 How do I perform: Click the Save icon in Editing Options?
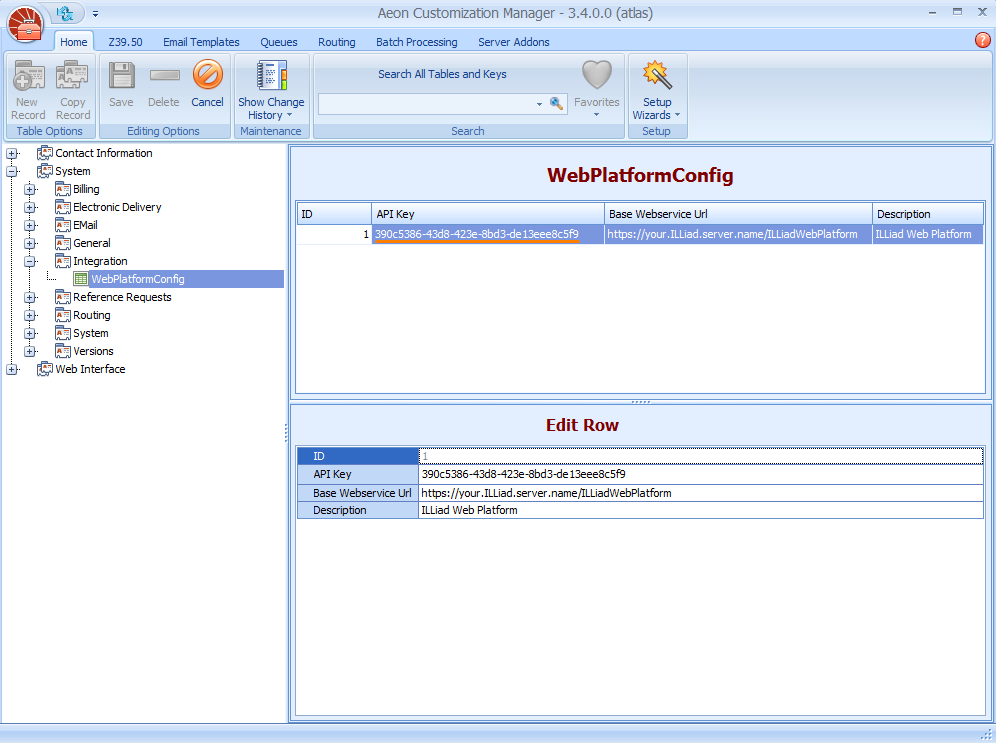point(121,78)
